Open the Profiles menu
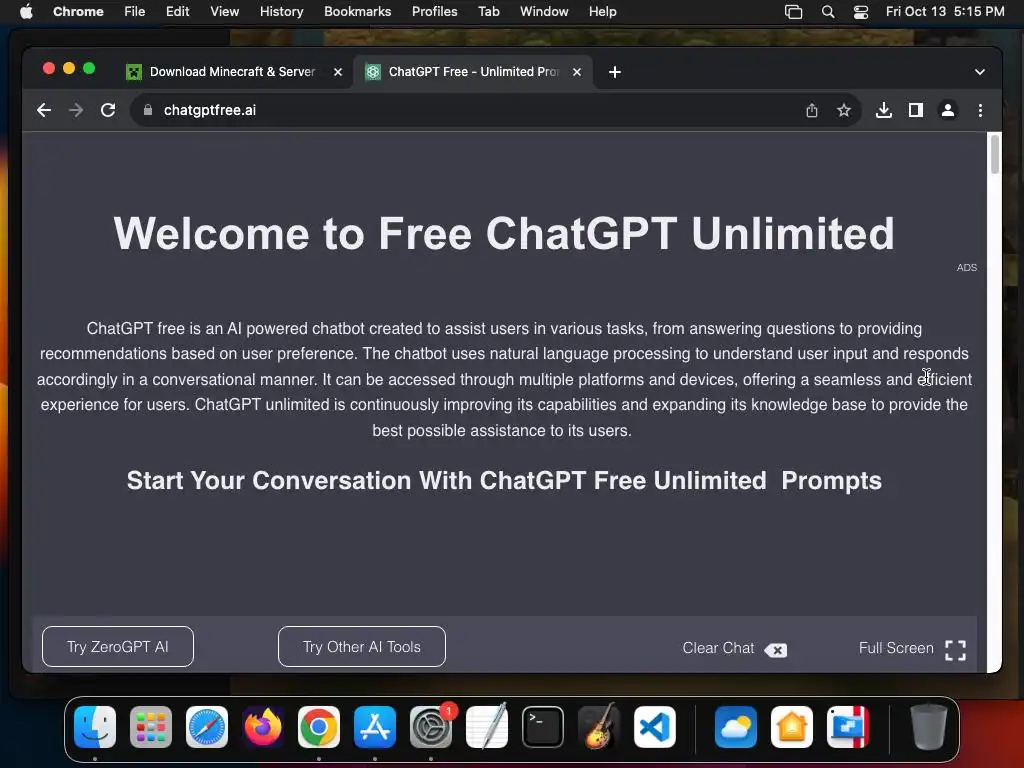Screen dimensions: 1024x768 [x=434, y=12]
